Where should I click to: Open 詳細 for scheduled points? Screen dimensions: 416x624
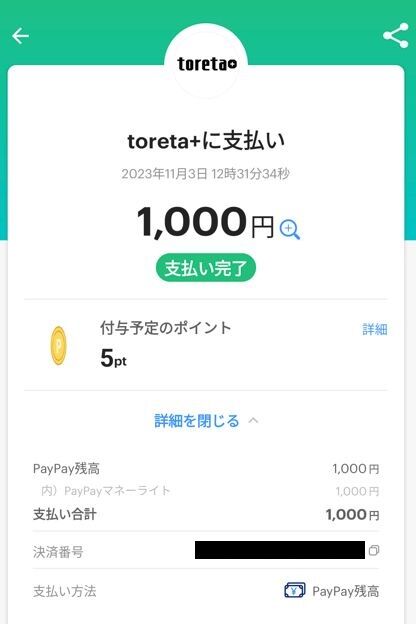[375, 329]
